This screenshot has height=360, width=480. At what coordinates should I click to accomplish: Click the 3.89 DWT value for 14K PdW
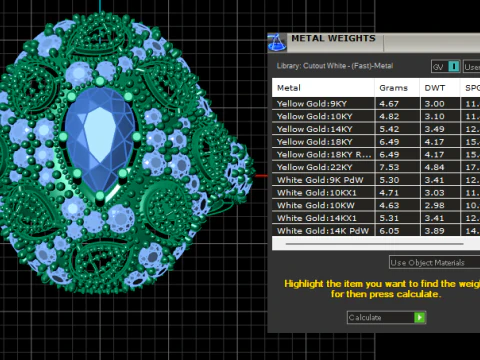coord(434,231)
